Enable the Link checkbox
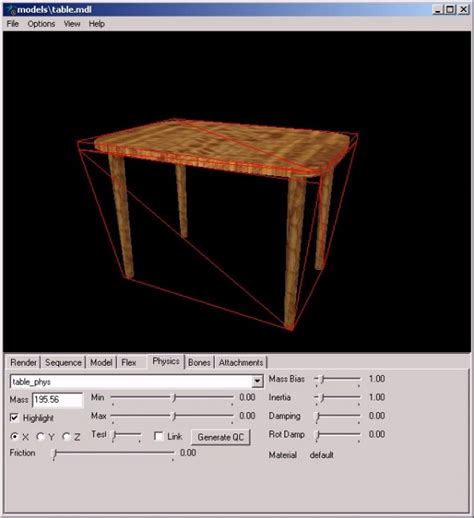The width and height of the screenshot is (474, 518). (158, 436)
